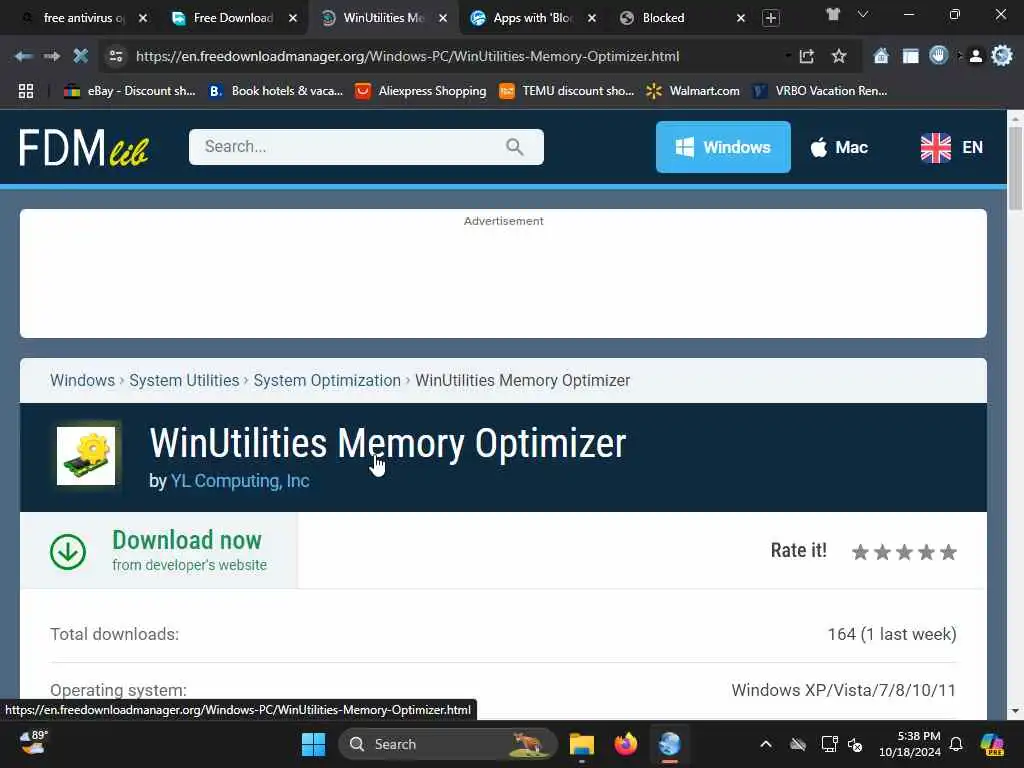Click the taskbar Search box
Viewport: 1024px width, 768px height.
tap(448, 744)
